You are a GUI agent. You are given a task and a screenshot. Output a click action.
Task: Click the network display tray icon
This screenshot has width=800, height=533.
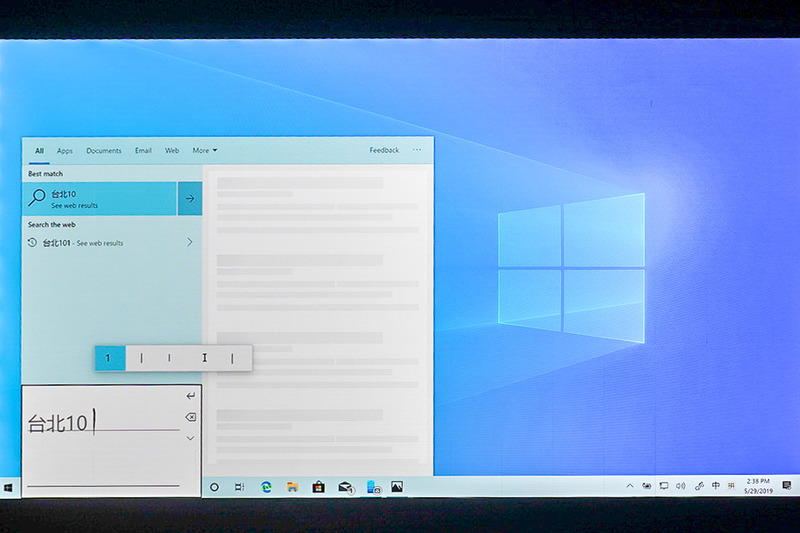click(663, 486)
